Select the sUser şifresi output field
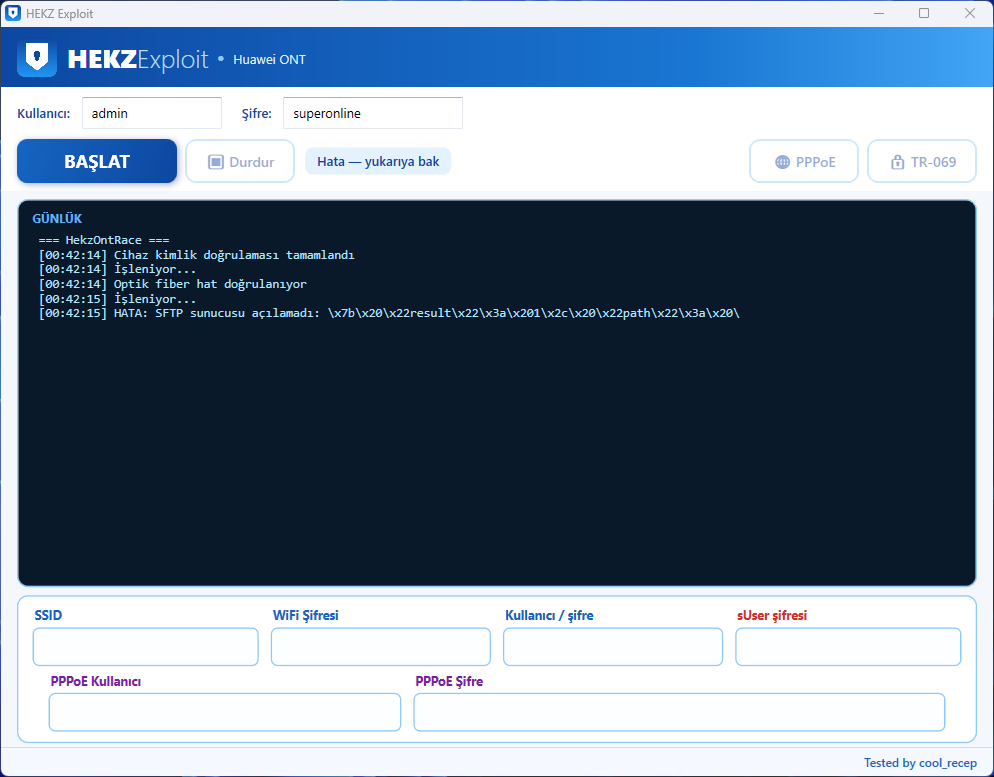Viewport: 994px width, 777px height. coord(848,647)
